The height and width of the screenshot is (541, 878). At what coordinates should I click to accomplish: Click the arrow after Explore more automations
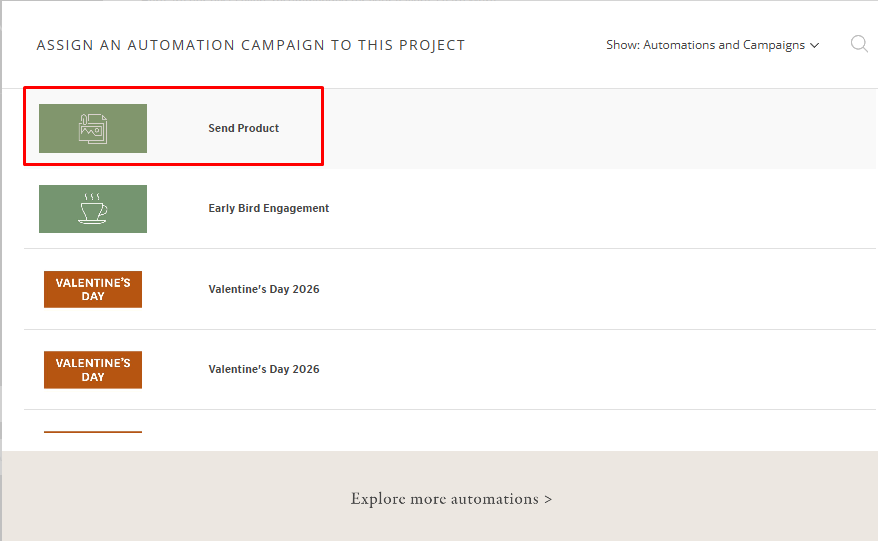548,498
